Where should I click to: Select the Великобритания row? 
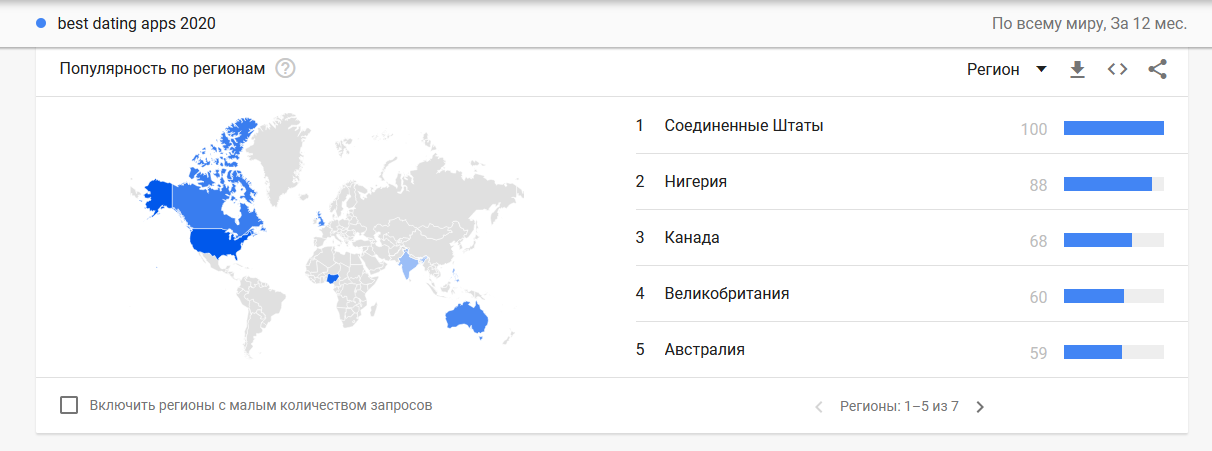coord(900,294)
